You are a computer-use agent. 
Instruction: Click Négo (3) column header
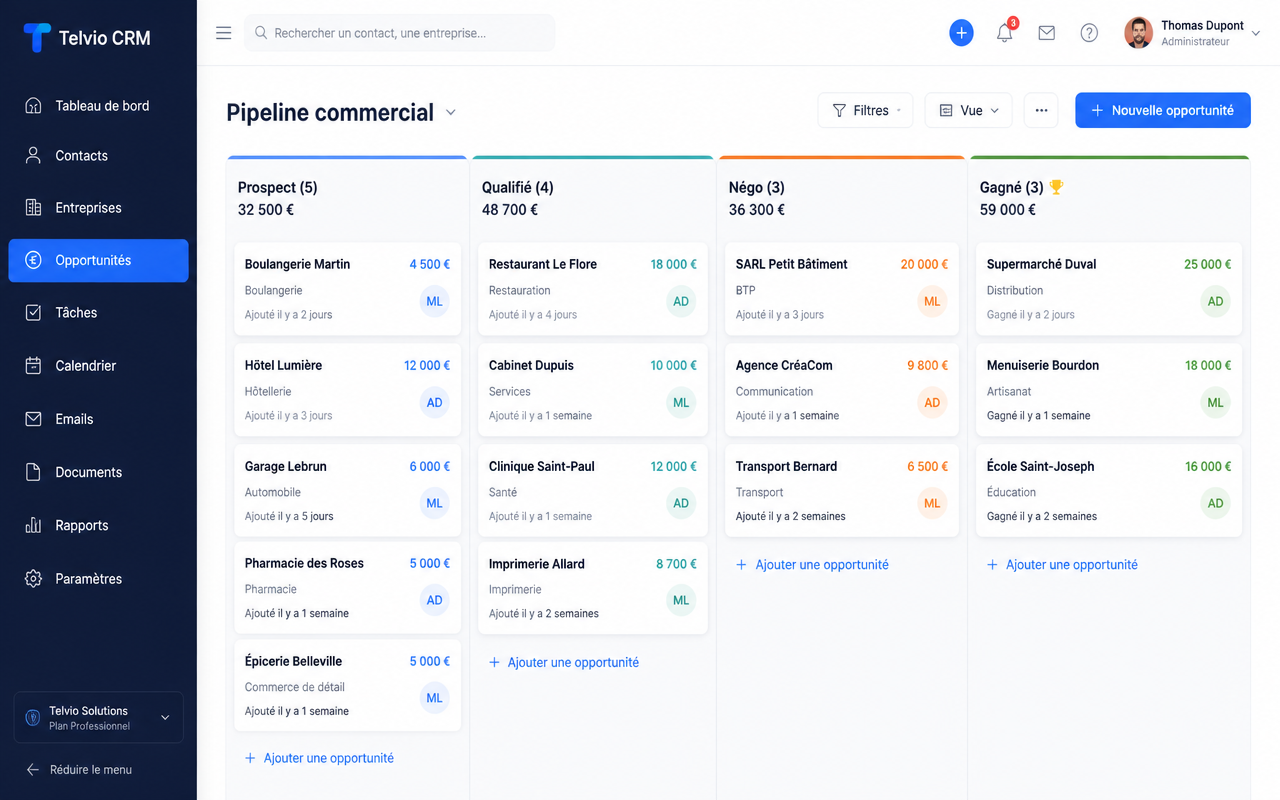pyautogui.click(x=756, y=187)
